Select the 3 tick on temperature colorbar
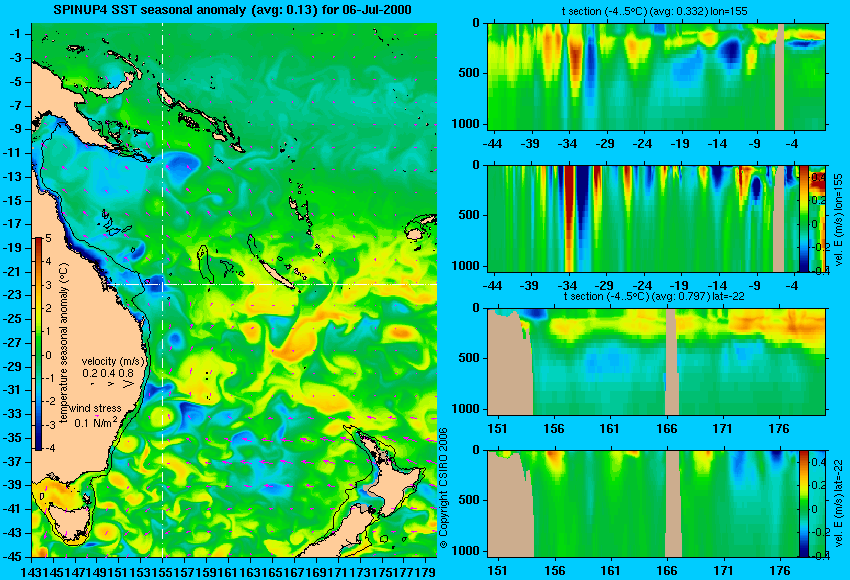Image resolution: width=850 pixels, height=580 pixels. pyautogui.click(x=48, y=285)
